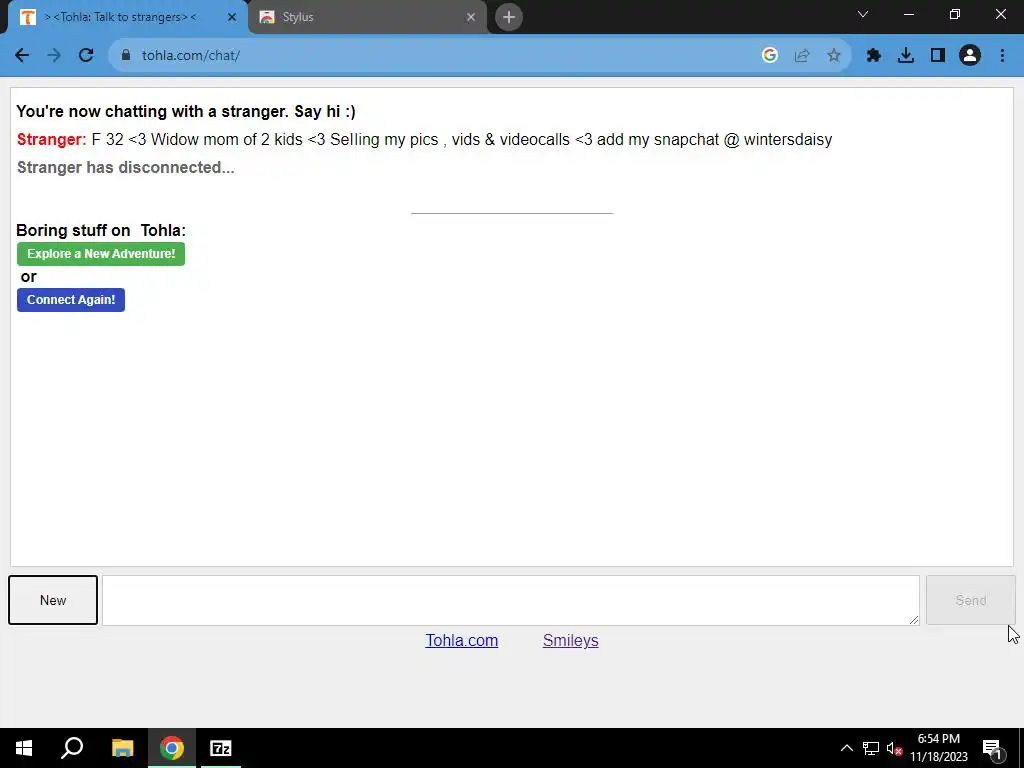1024x768 pixels.
Task: Open a new browser tab
Action: point(509,17)
